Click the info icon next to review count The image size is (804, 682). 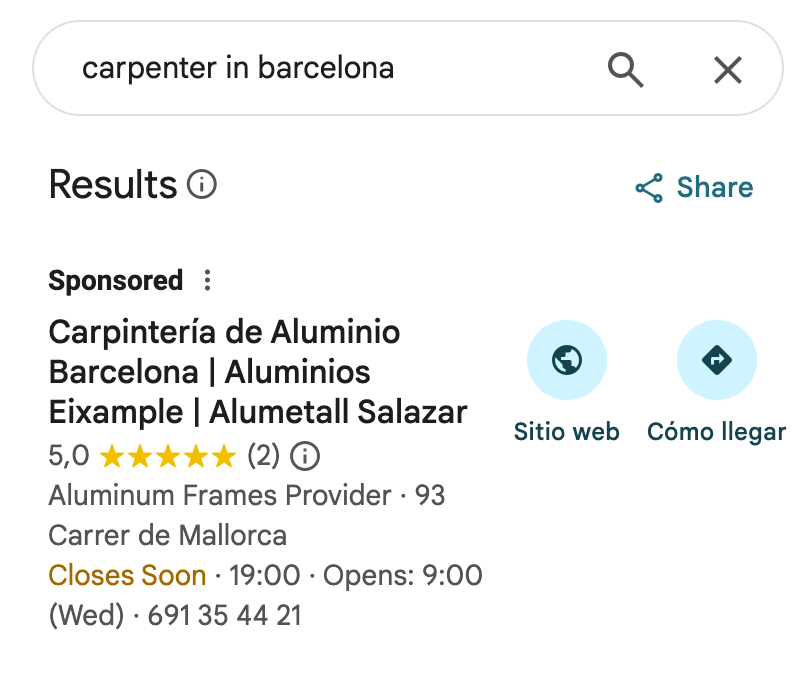[x=304, y=457]
